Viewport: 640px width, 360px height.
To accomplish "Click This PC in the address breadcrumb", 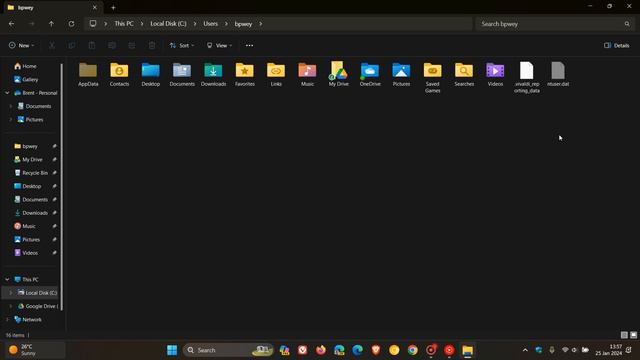I will [x=124, y=24].
